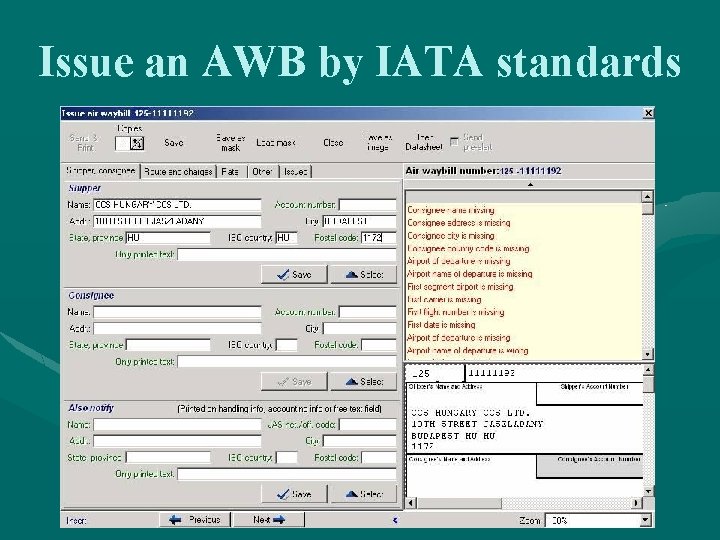Click Also notify ISO country field

point(287,457)
